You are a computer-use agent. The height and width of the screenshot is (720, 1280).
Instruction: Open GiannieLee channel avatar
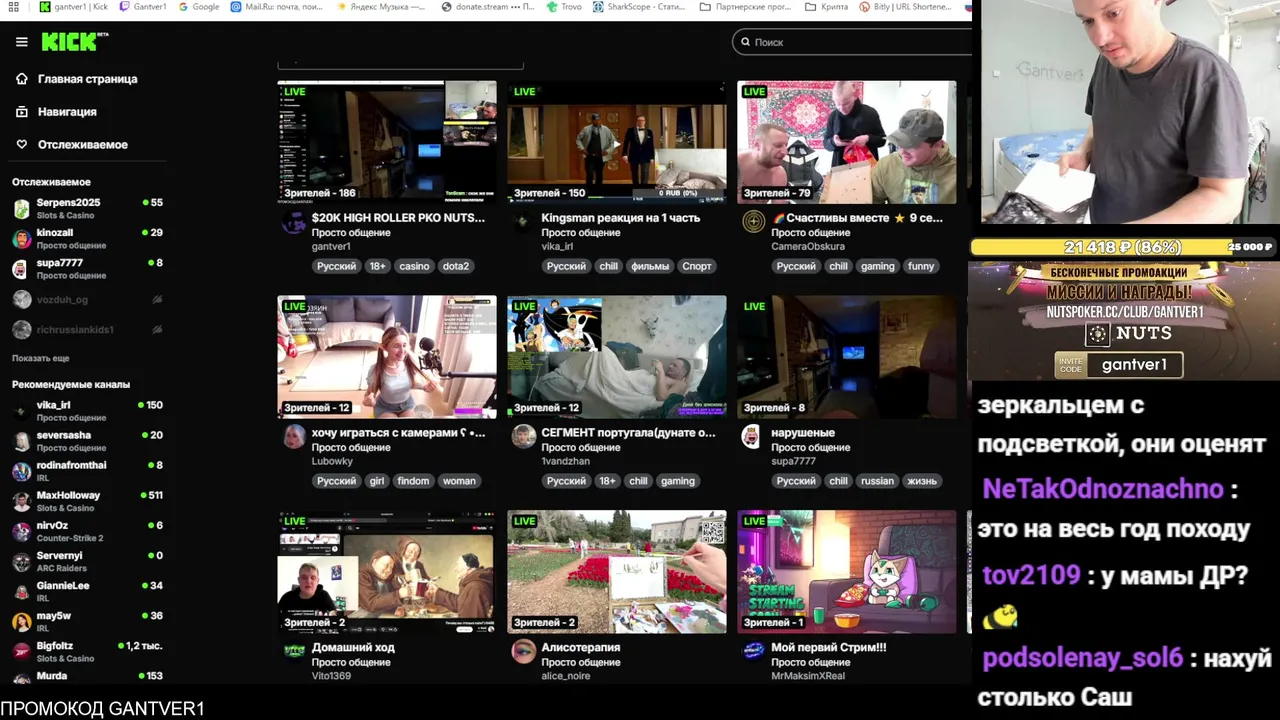21,591
